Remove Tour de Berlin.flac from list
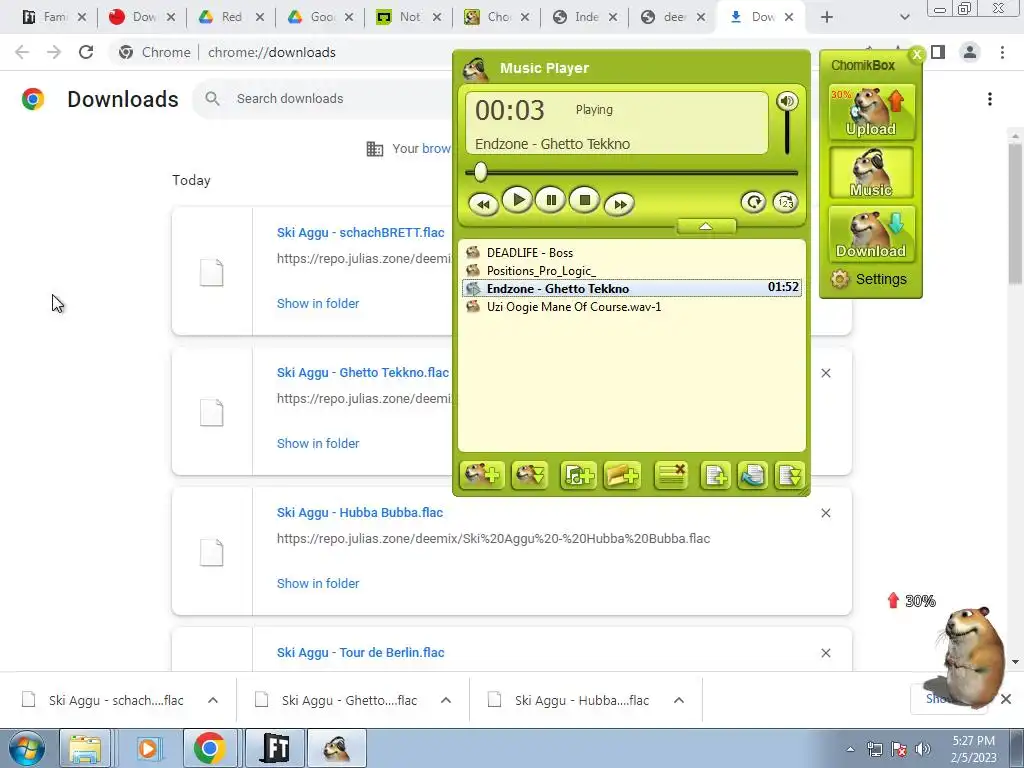This screenshot has height=768, width=1024. pos(825,653)
